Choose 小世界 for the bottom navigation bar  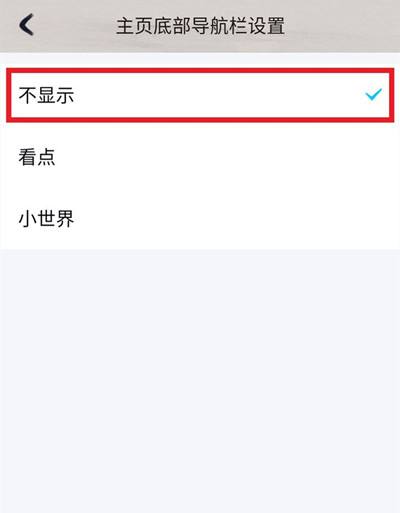pyautogui.click(x=200, y=218)
